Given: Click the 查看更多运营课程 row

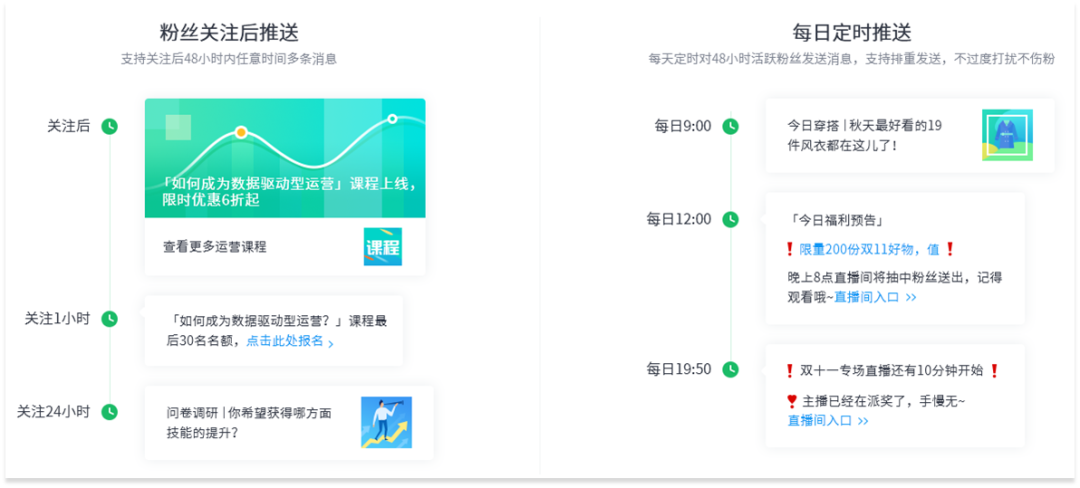Looking at the screenshot, I should tap(285, 247).
